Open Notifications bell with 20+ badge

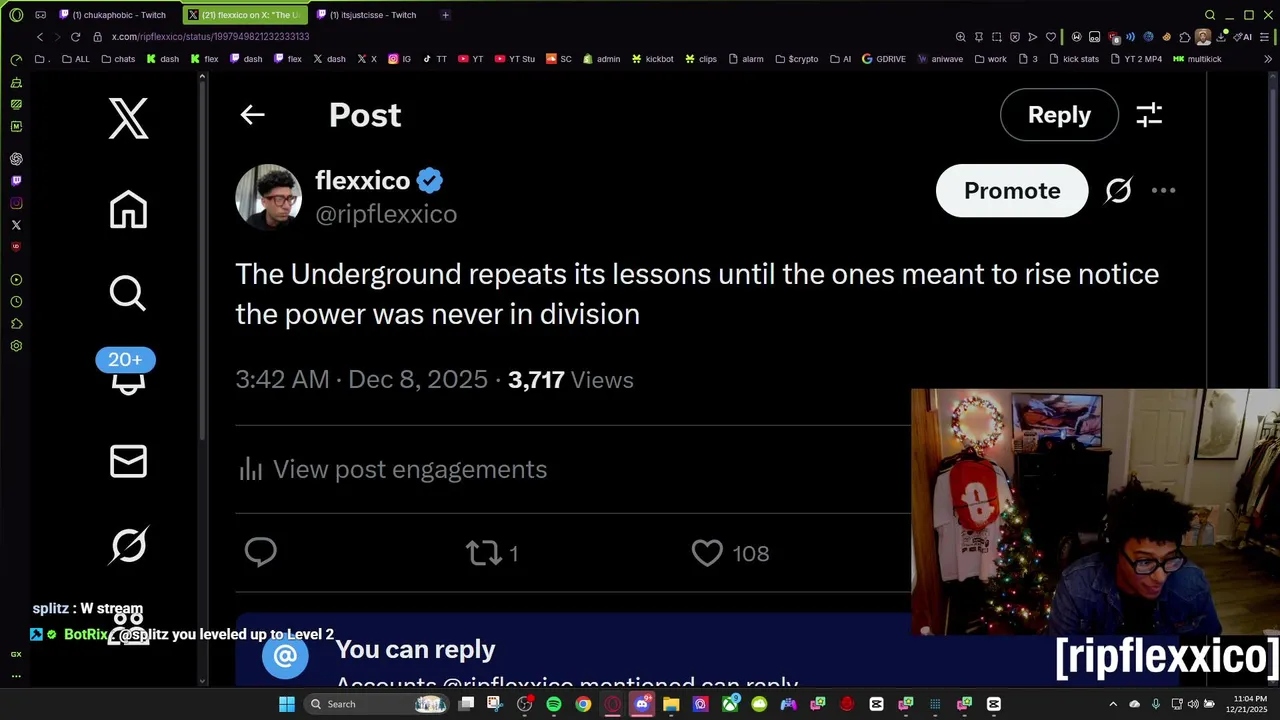click(x=127, y=371)
